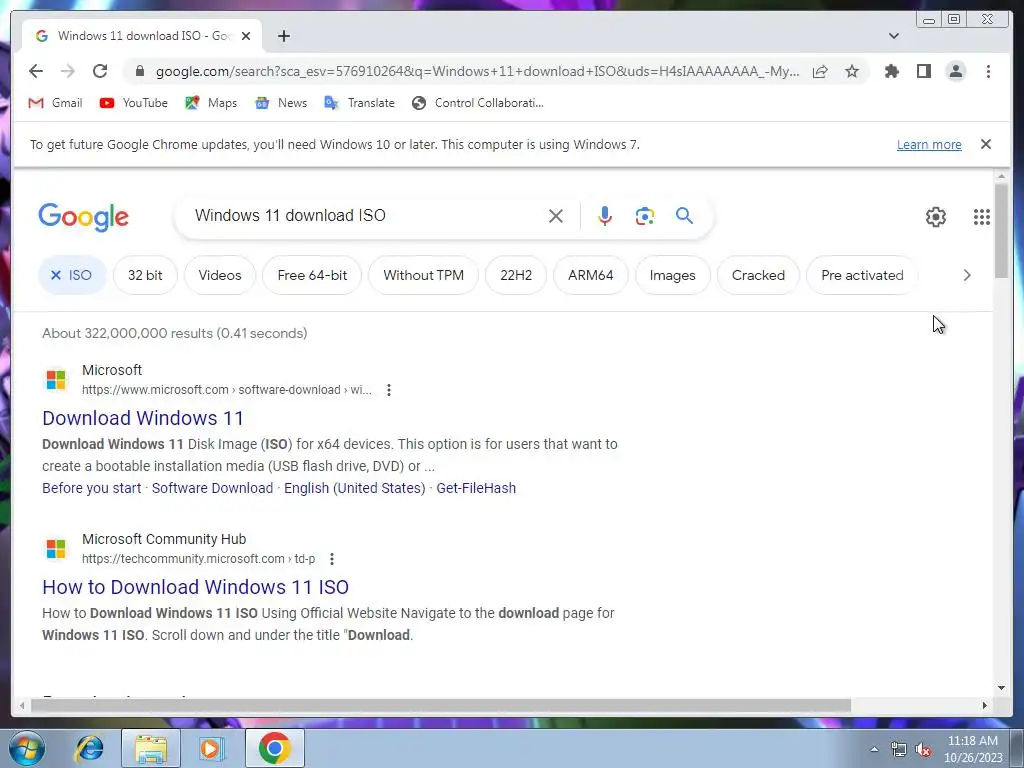Open Google quick settings gear
This screenshot has height=768, width=1024.
click(x=936, y=217)
